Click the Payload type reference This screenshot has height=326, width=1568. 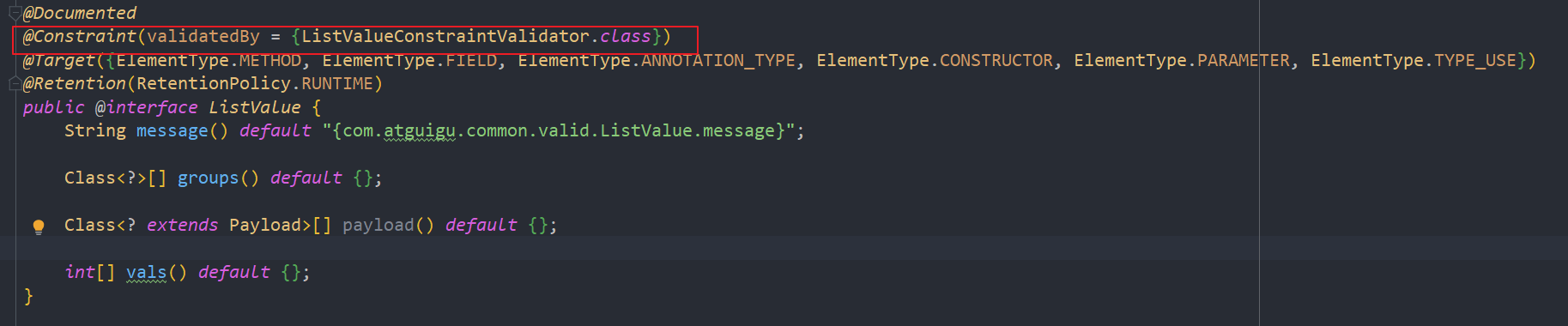point(265,225)
